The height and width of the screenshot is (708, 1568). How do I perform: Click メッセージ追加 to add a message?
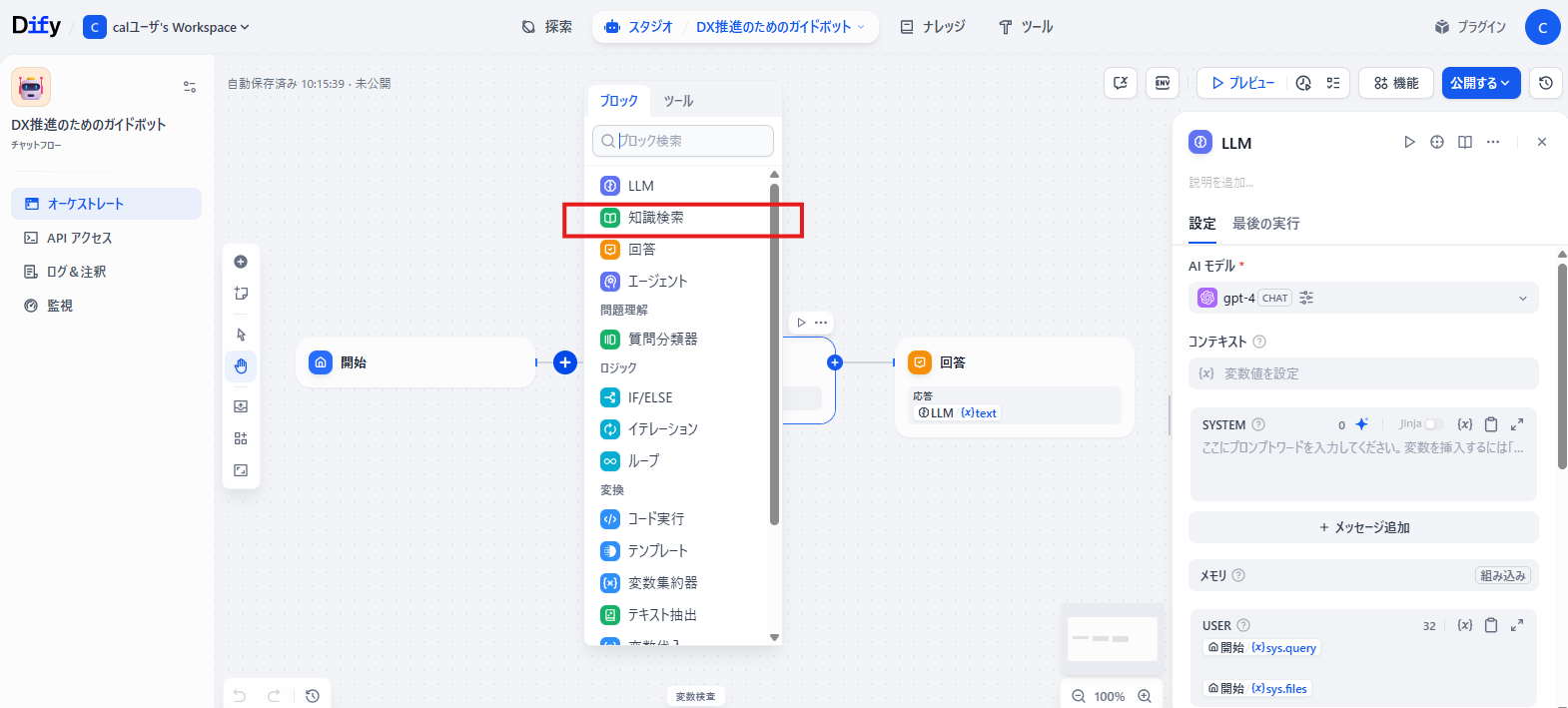point(1363,527)
